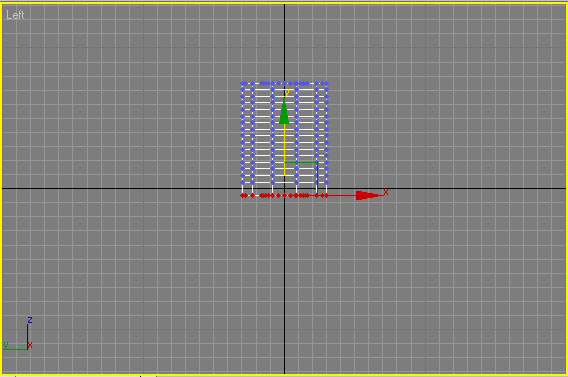Select the top-right corner blue vertex of mesh
The image size is (568, 377).
327,84
